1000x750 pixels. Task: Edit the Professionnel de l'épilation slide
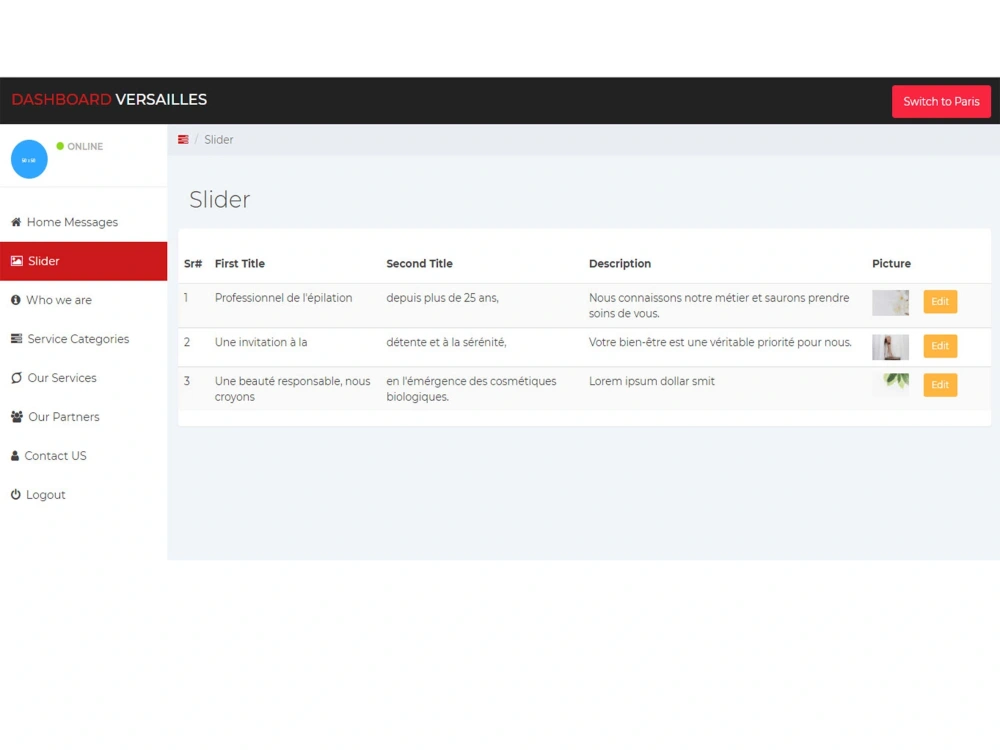940,302
